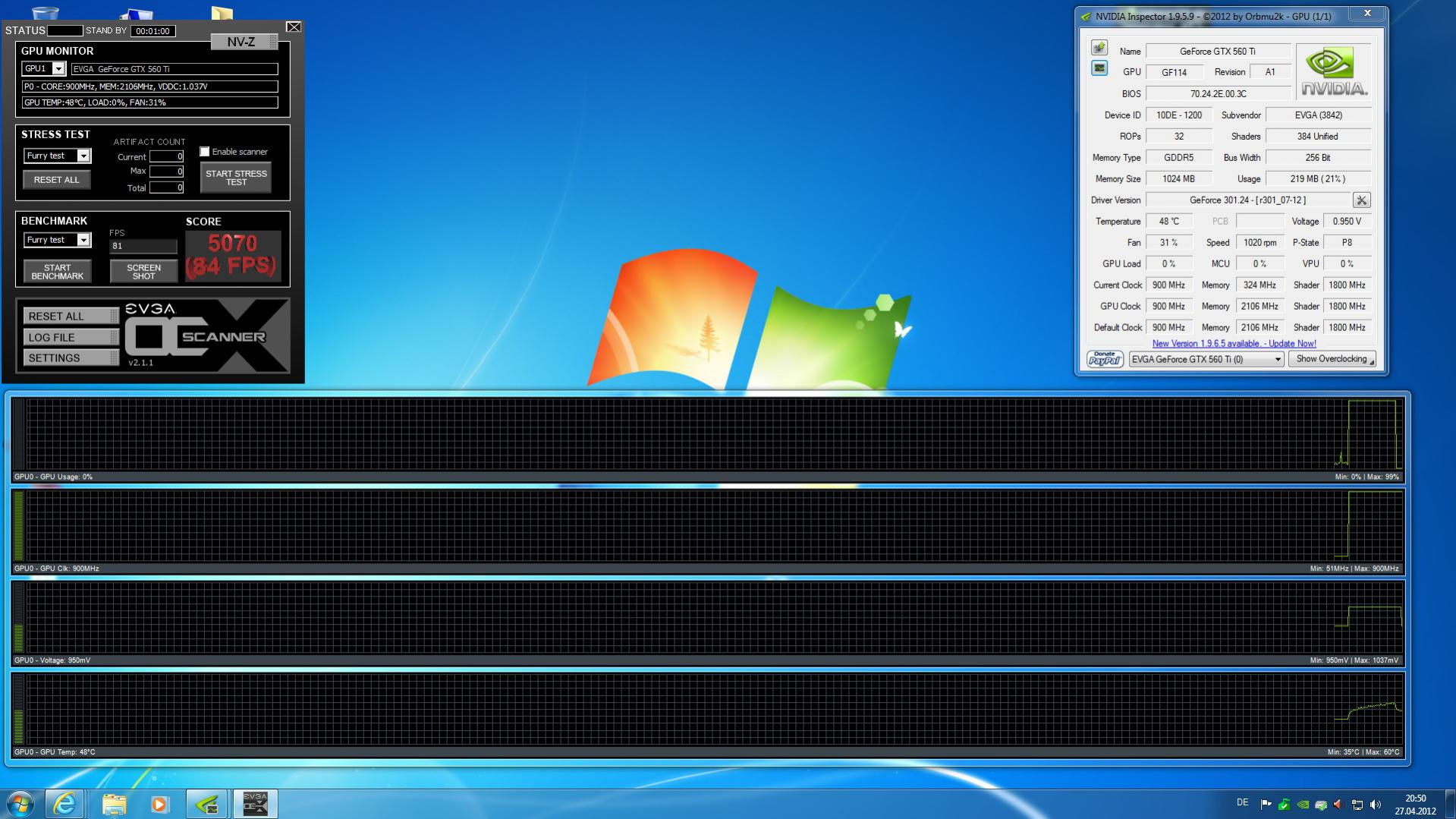
Task: Launch Internet Explorer from the taskbar
Action: pyautogui.click(x=64, y=803)
